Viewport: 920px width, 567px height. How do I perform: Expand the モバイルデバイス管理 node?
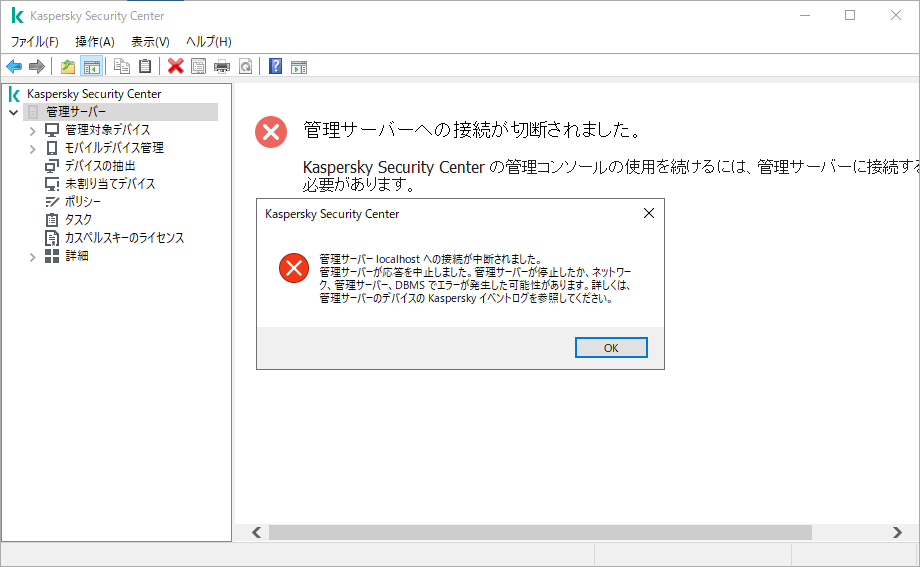(32, 148)
